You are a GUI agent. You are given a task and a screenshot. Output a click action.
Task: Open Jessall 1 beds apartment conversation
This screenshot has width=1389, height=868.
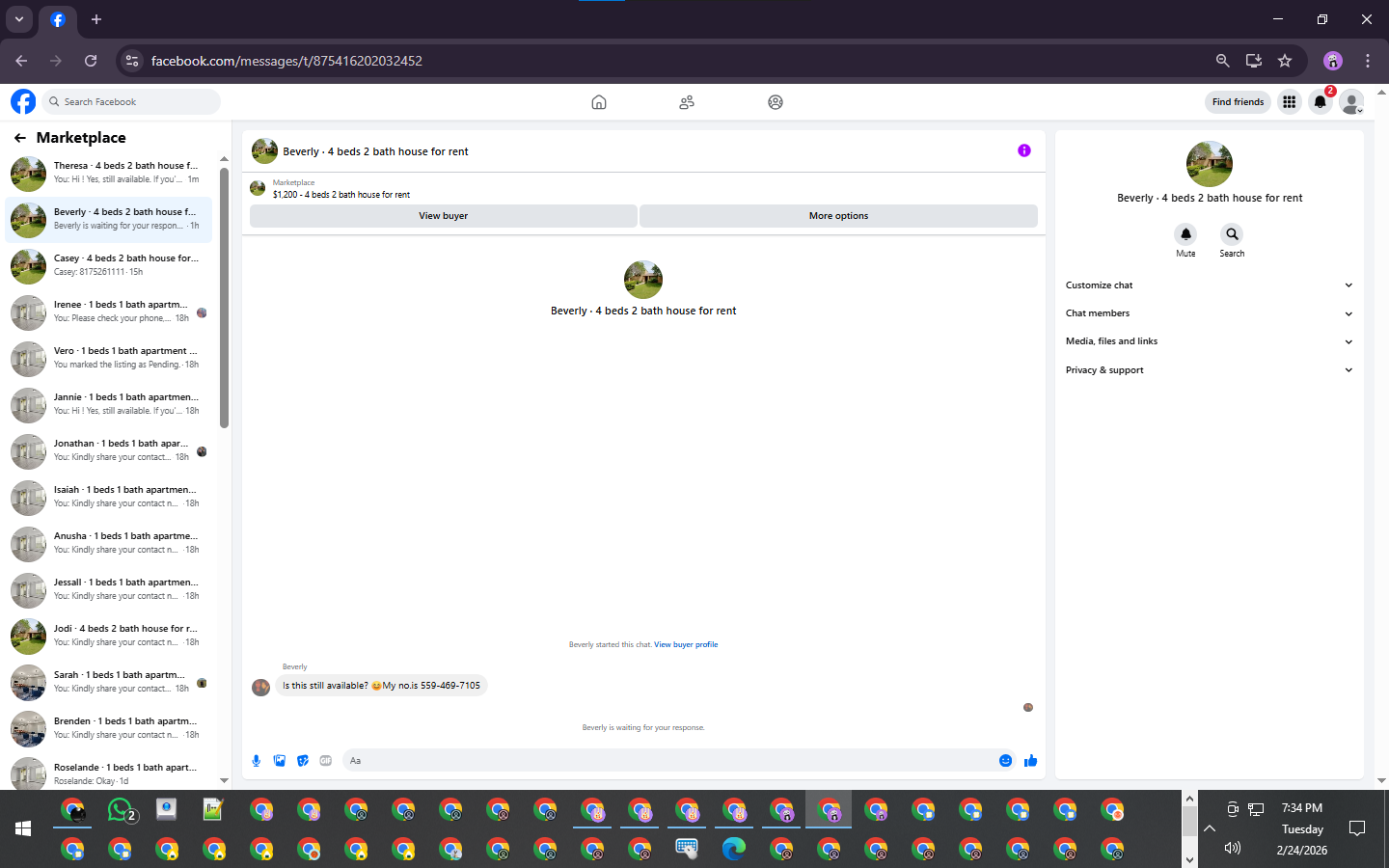click(x=109, y=590)
